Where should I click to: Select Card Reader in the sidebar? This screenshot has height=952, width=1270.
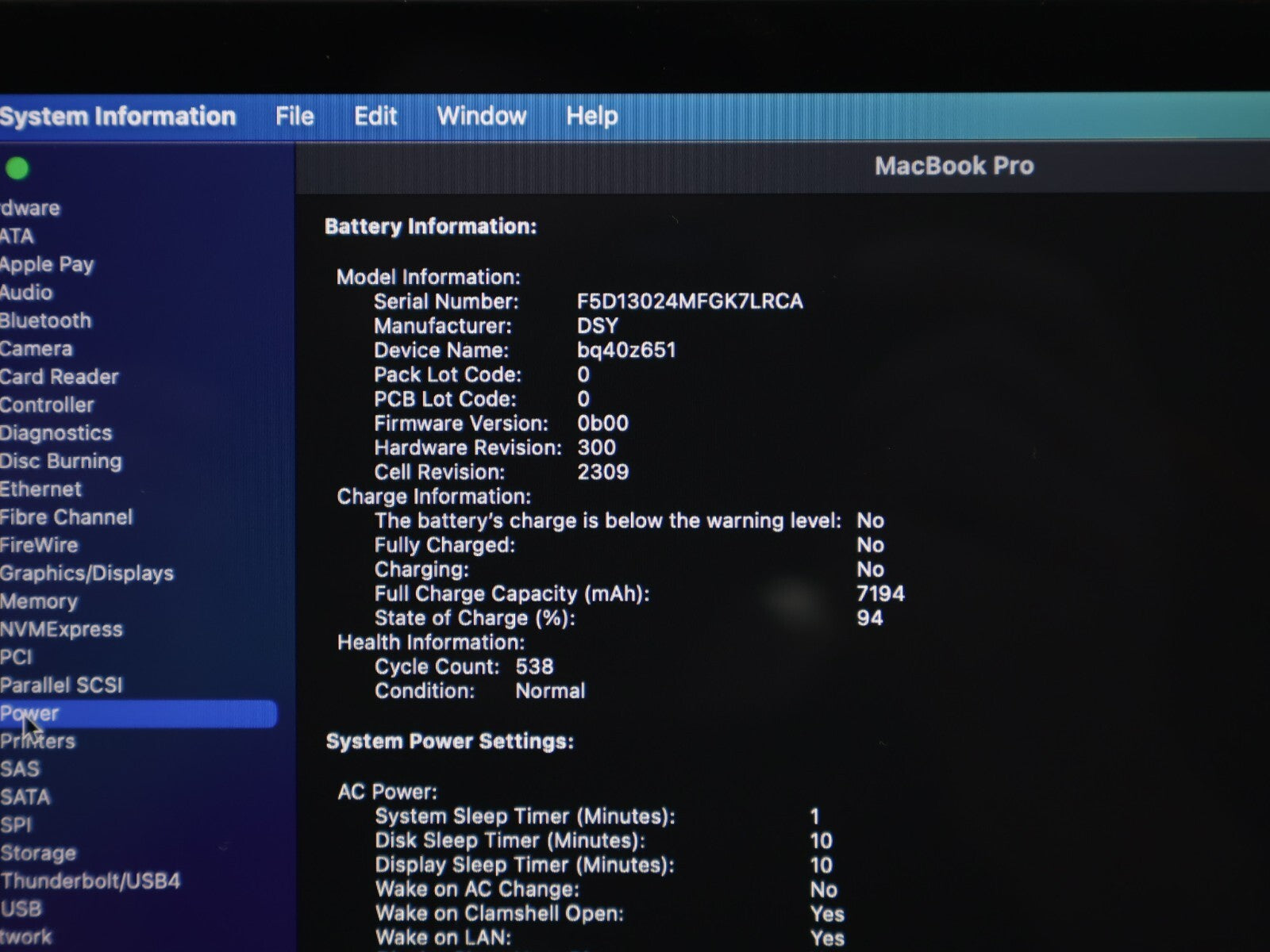pyautogui.click(x=60, y=377)
